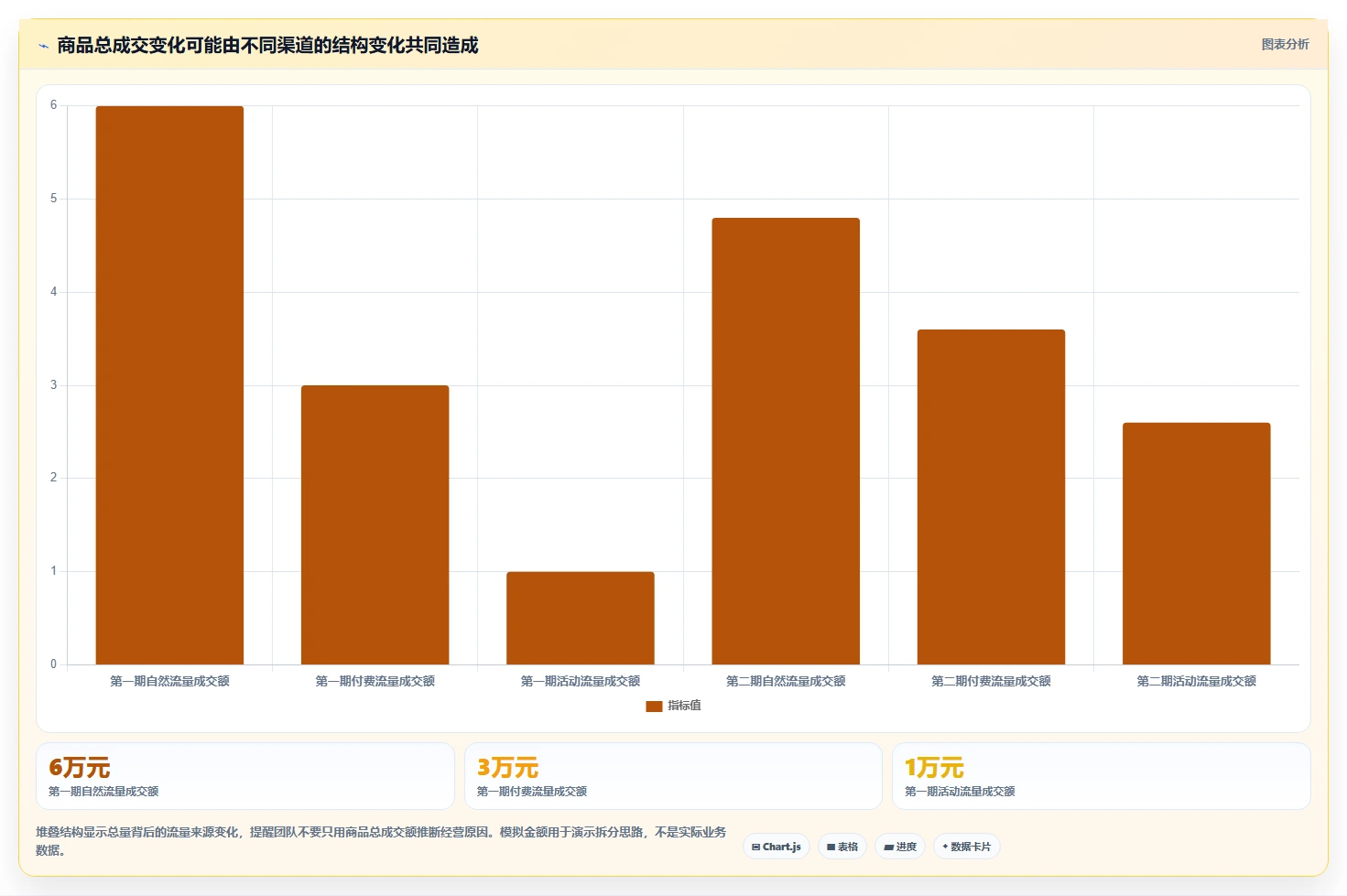Select the 第一期自然流量成交额 bar
The image size is (1347, 896).
pos(169,385)
